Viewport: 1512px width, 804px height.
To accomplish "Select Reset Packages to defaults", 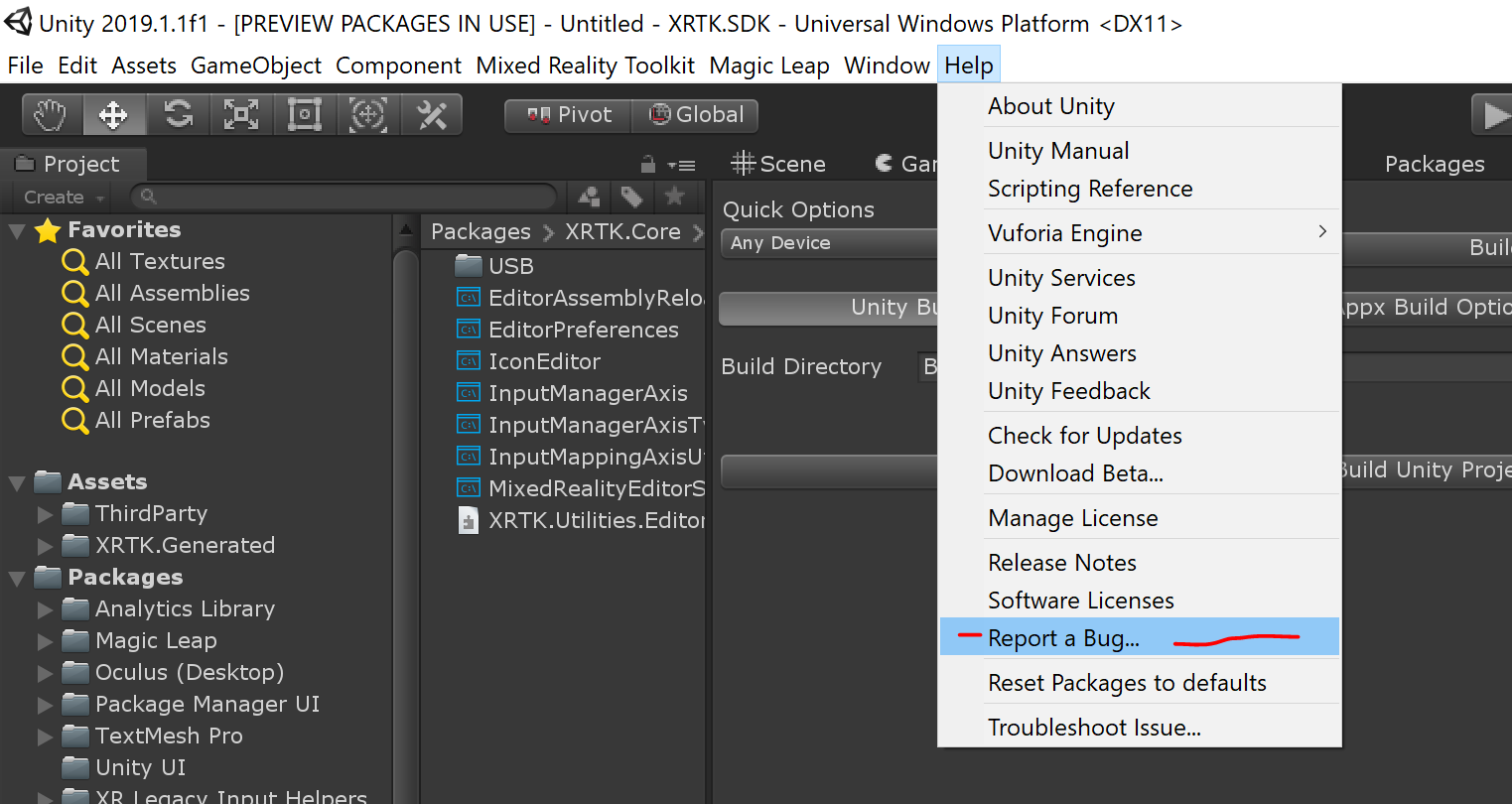I will coord(1140,683).
